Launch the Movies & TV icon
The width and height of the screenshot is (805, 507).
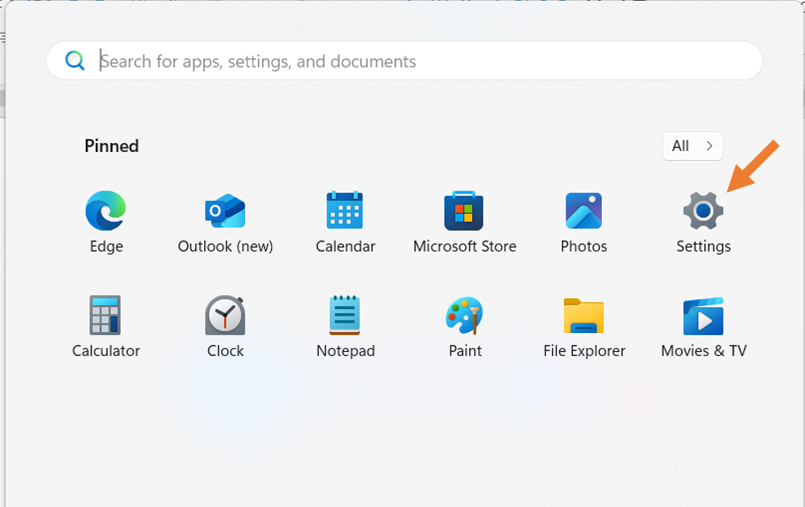pyautogui.click(x=703, y=316)
